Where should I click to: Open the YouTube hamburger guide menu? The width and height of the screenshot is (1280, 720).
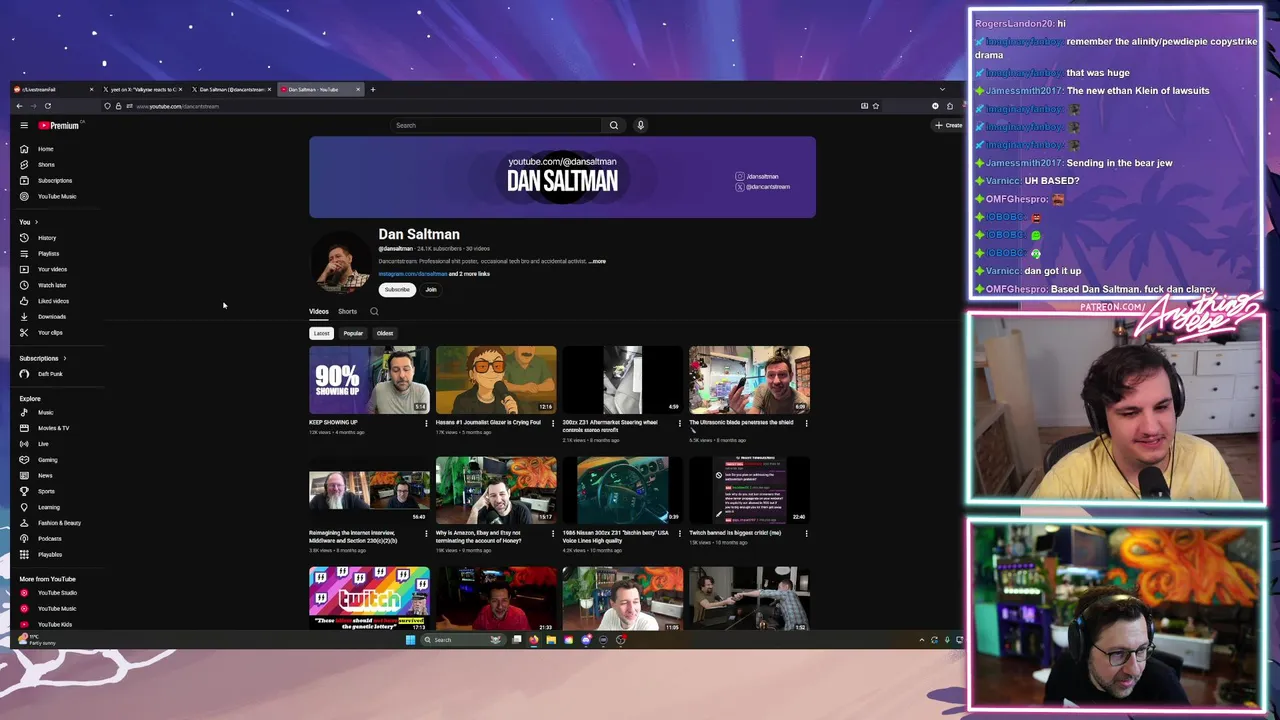[x=24, y=125]
